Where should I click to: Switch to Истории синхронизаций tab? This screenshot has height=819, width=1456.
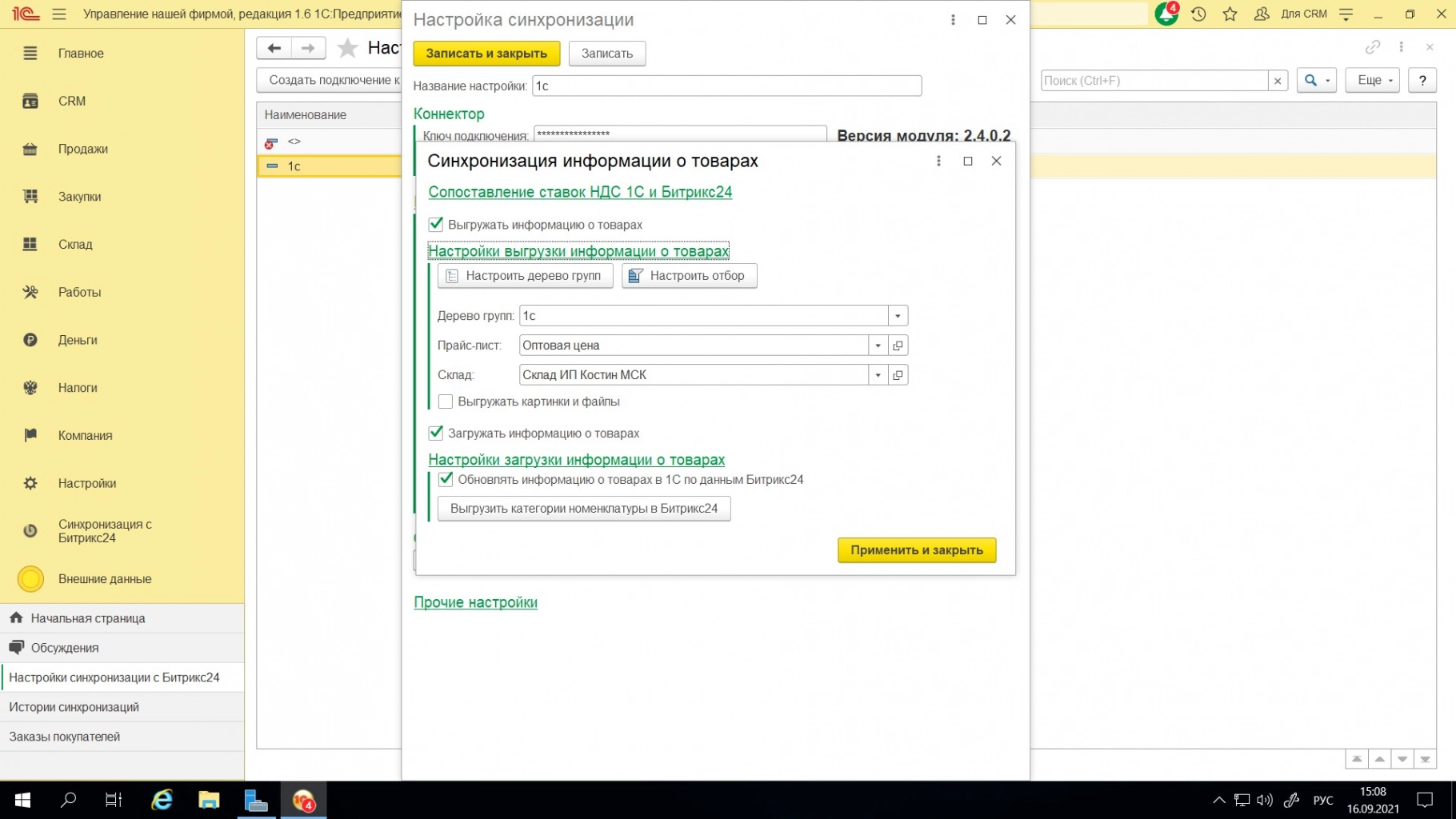point(74,707)
